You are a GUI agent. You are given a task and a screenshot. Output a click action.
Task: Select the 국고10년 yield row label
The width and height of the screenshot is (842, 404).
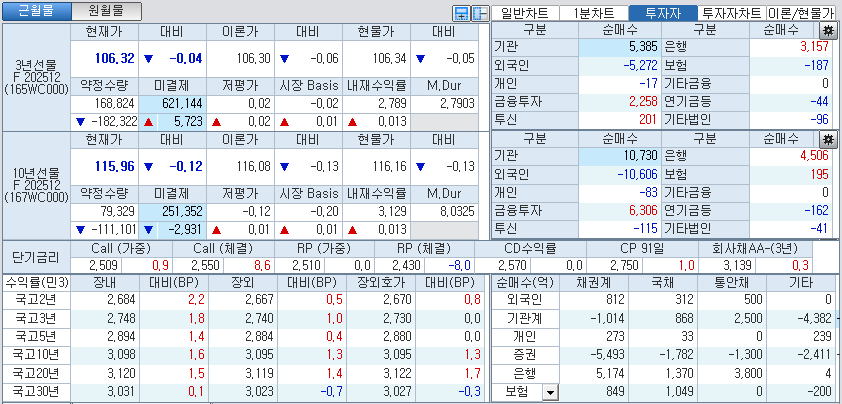[x=35, y=355]
